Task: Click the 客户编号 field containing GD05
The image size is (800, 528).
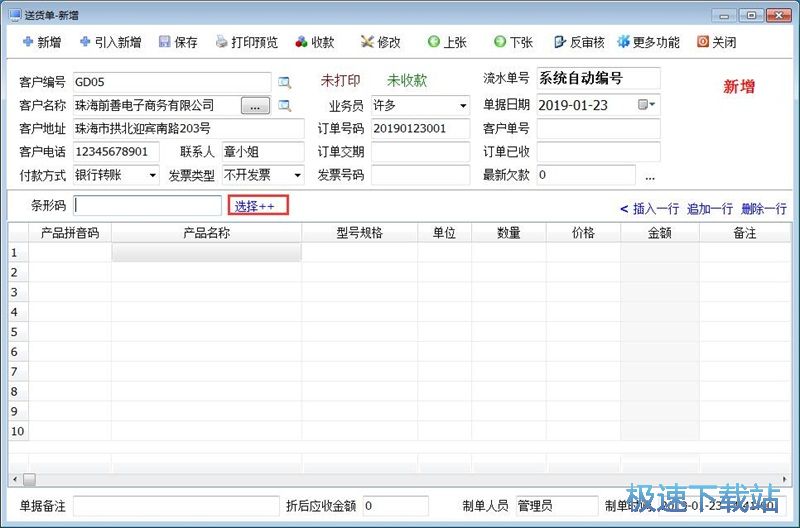Action: coord(172,82)
